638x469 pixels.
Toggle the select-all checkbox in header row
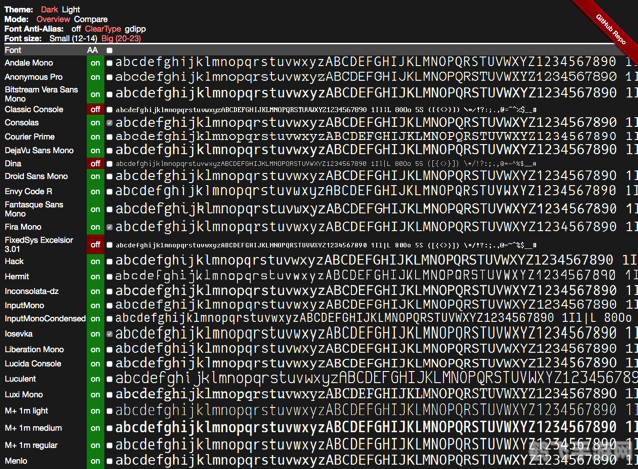point(110,50)
